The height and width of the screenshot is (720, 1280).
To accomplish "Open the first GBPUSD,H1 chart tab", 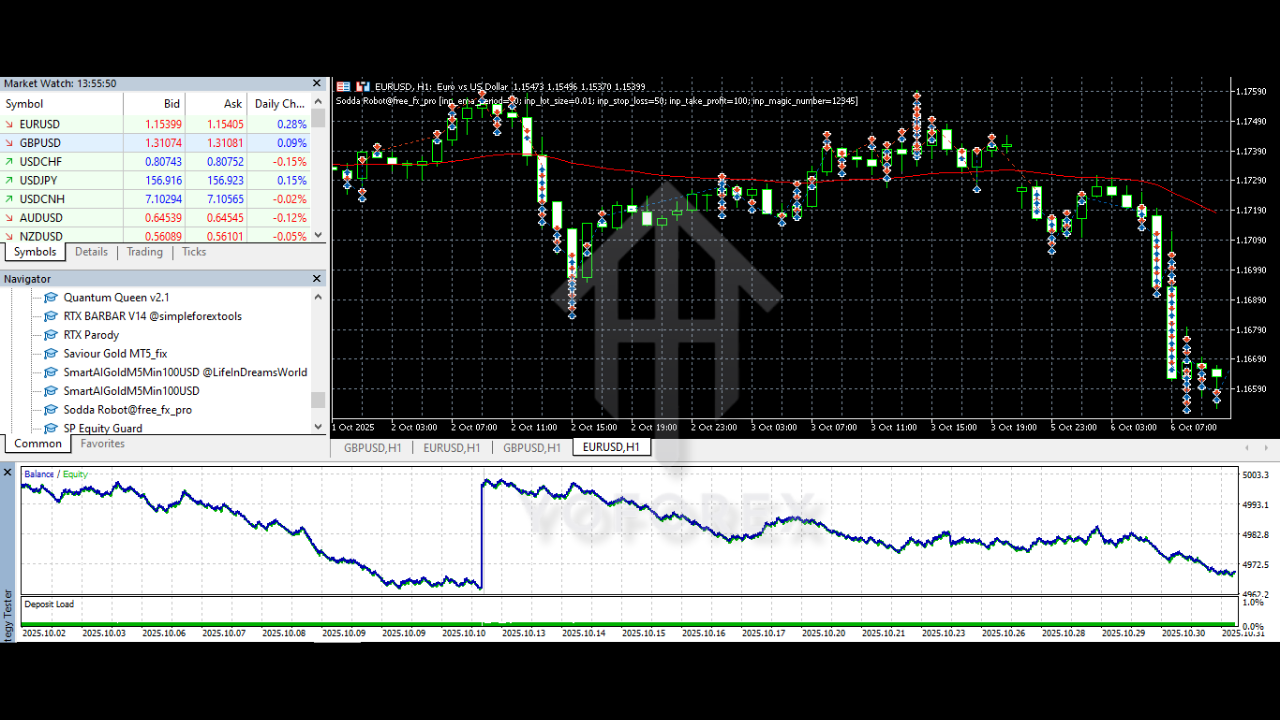I will click(372, 448).
